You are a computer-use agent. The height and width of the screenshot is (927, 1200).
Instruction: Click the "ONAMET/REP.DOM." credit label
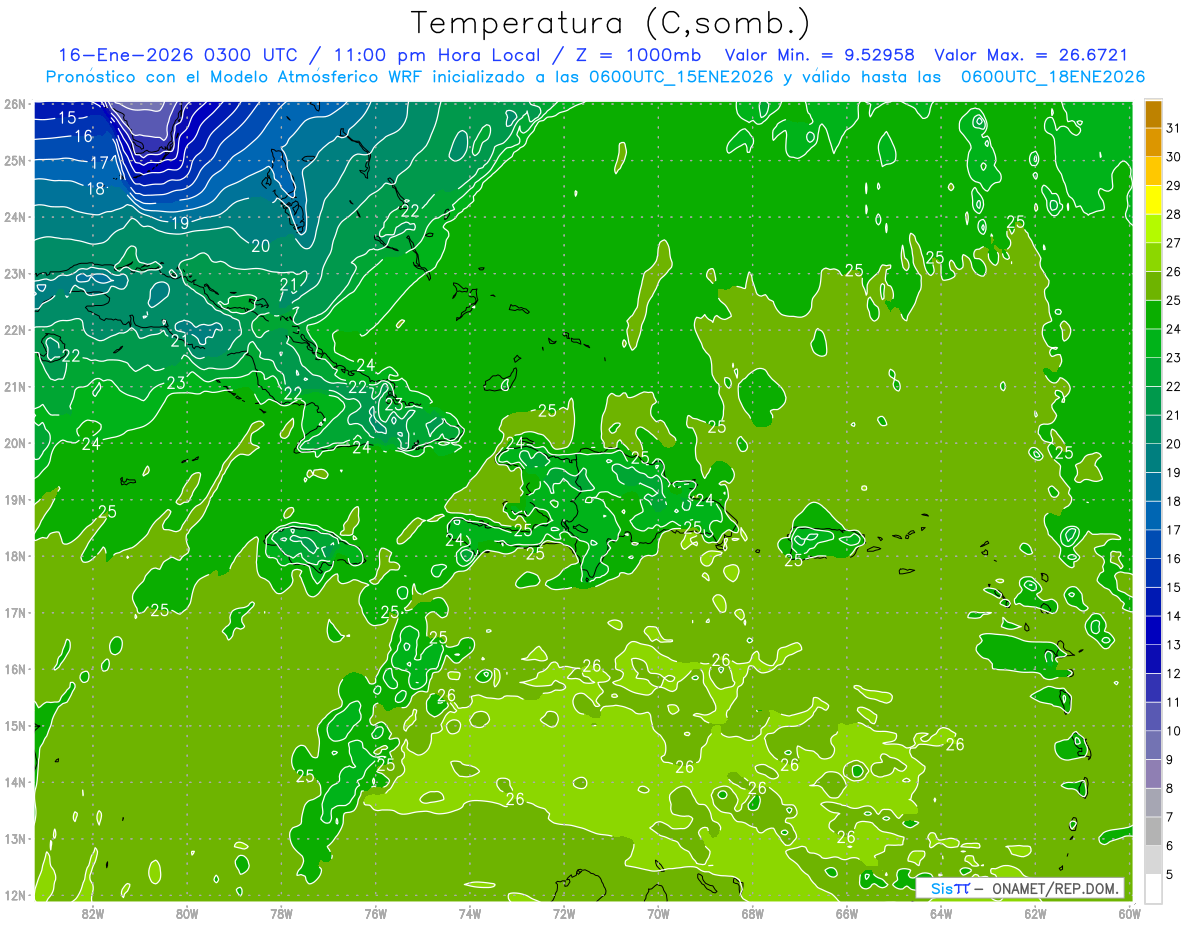point(1053,888)
